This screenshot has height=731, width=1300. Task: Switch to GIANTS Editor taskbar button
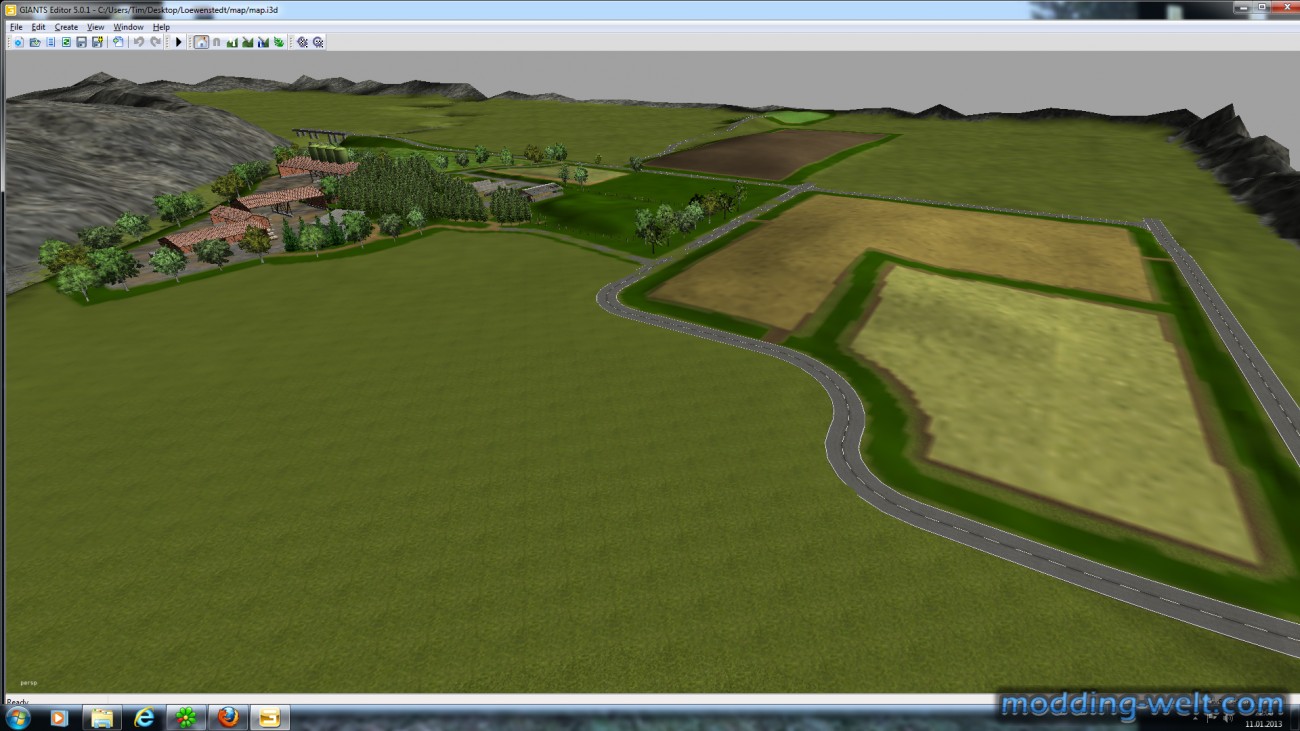click(270, 718)
